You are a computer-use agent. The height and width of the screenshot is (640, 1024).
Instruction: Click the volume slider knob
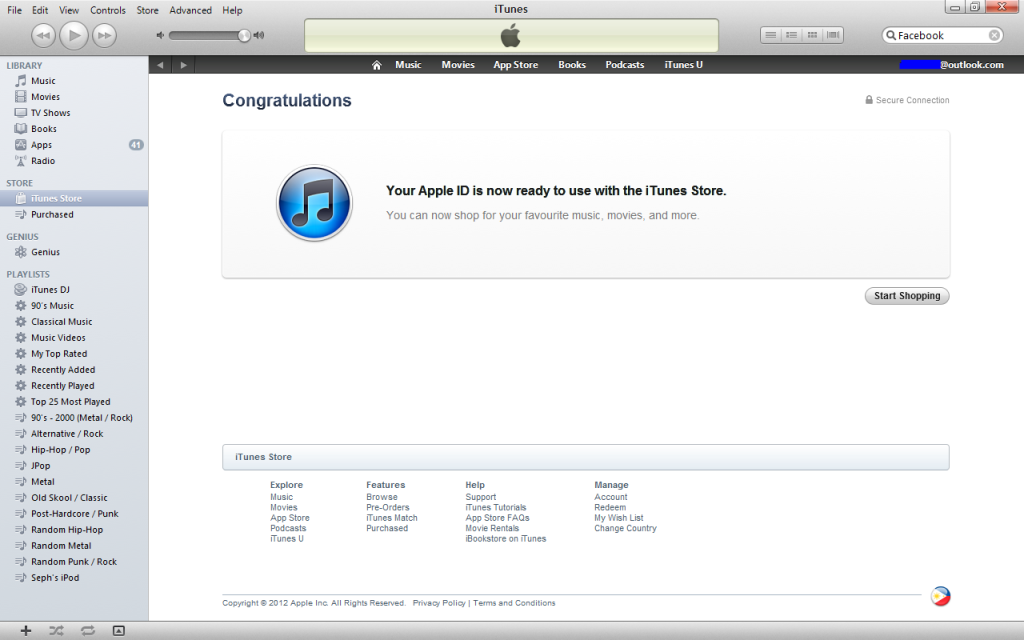pos(244,35)
